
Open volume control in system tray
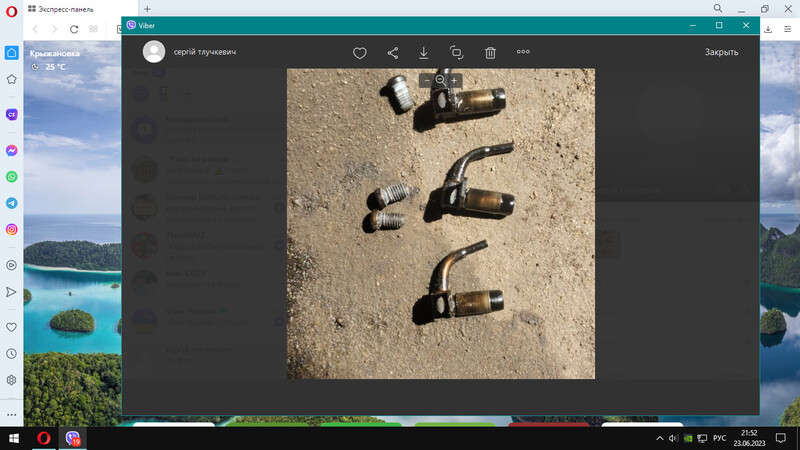click(x=673, y=438)
